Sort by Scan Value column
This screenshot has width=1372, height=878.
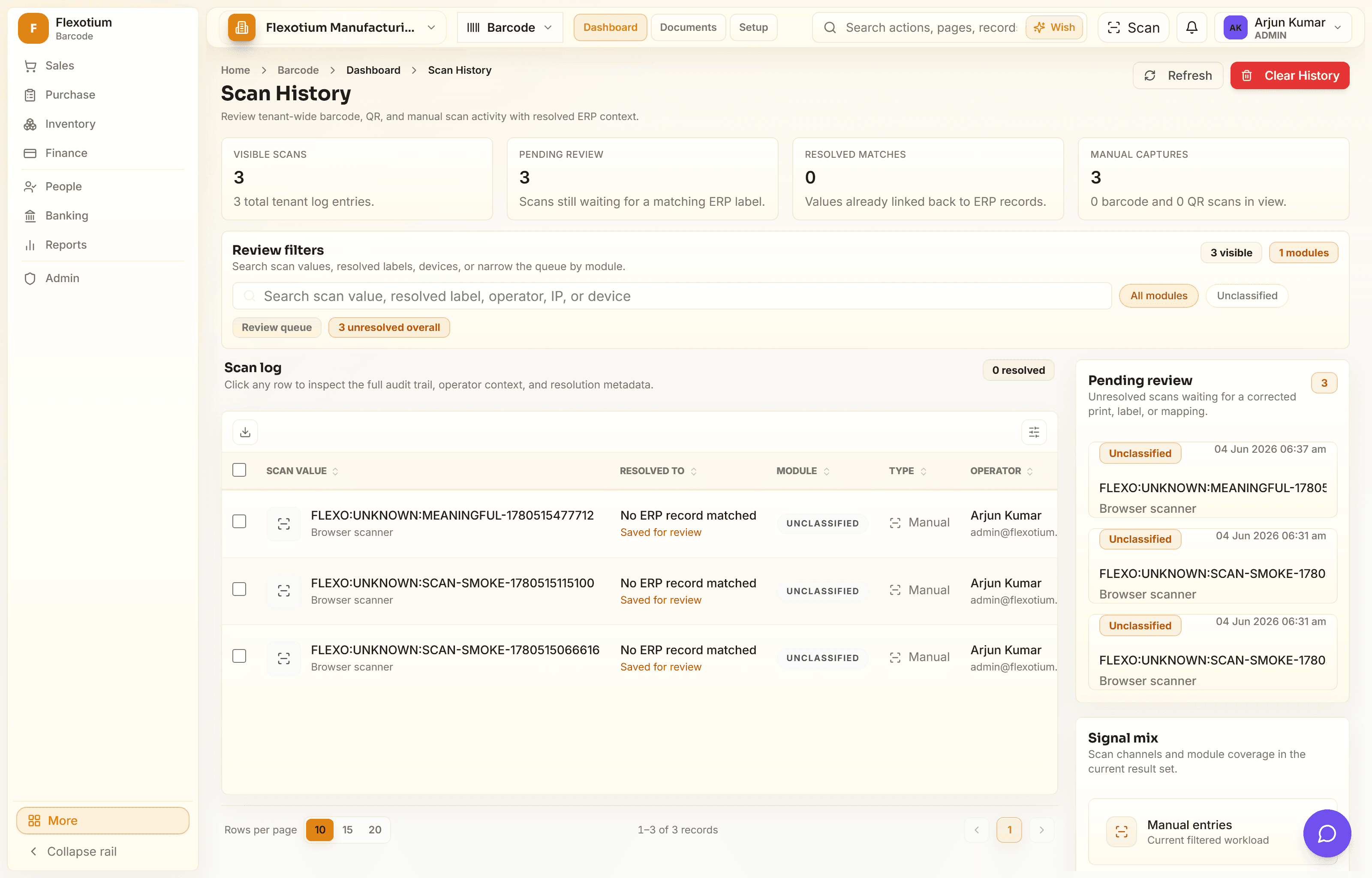[x=302, y=471]
